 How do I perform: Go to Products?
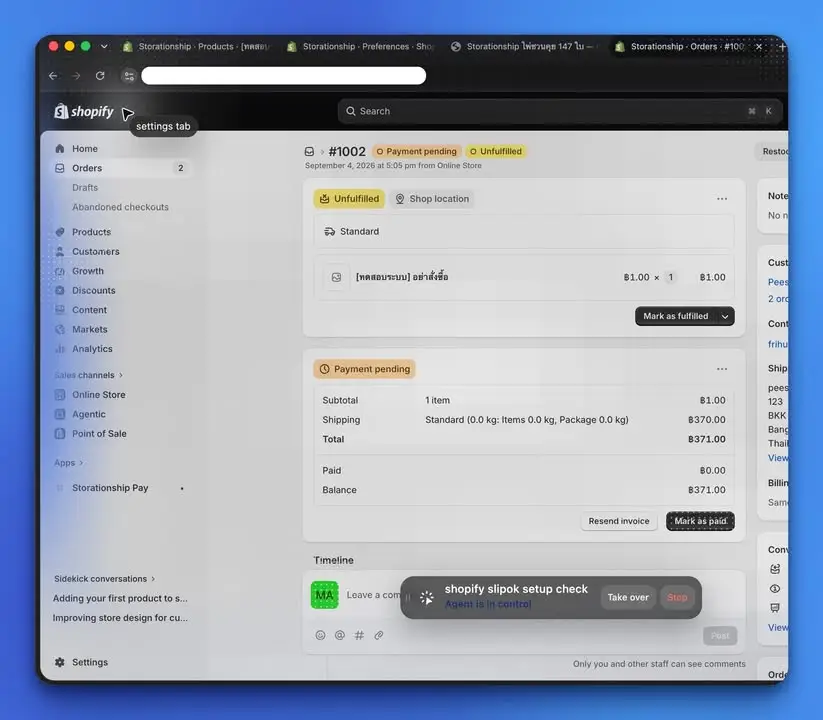91,232
